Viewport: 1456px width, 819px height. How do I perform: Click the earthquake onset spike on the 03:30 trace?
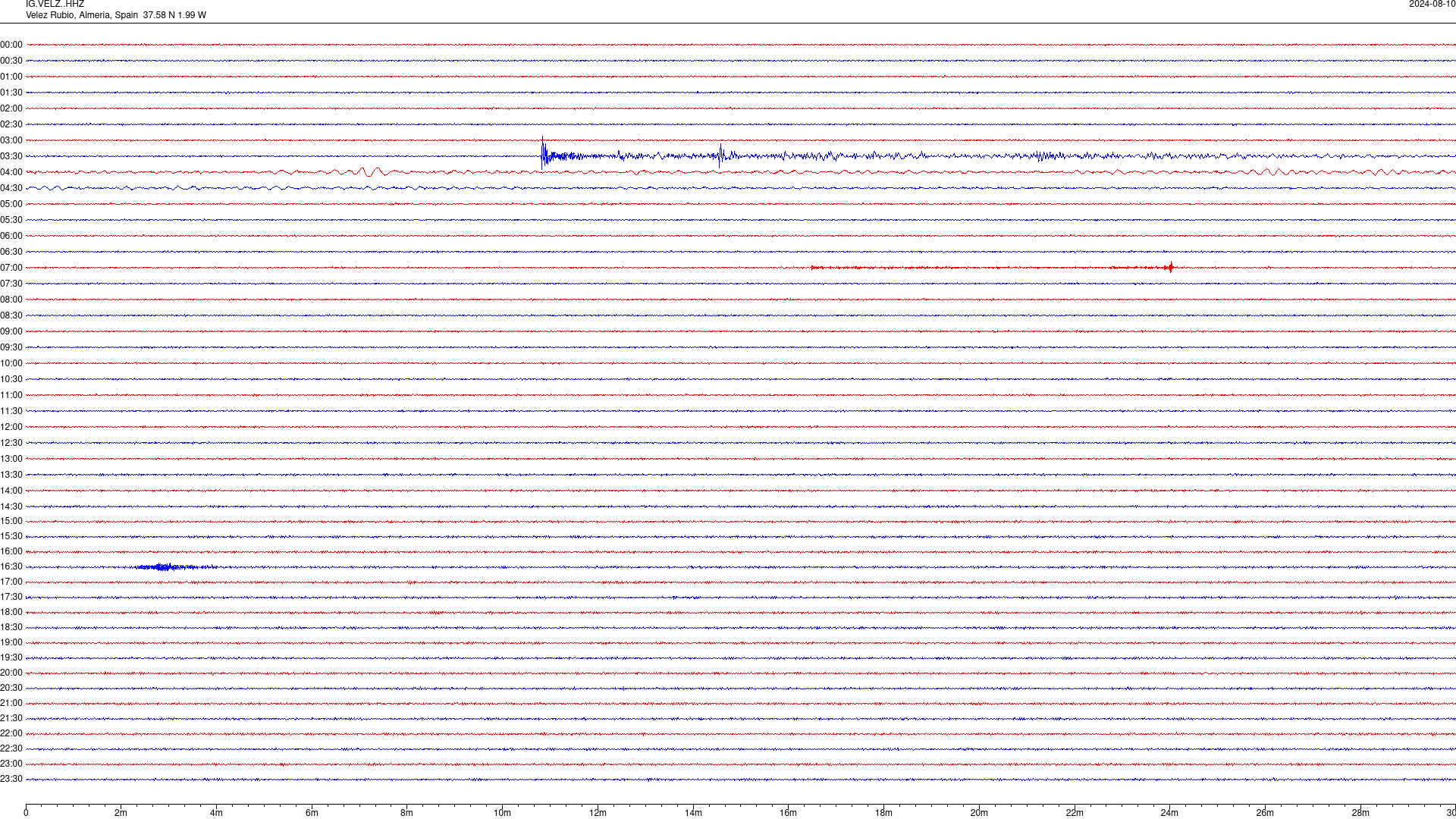543,154
